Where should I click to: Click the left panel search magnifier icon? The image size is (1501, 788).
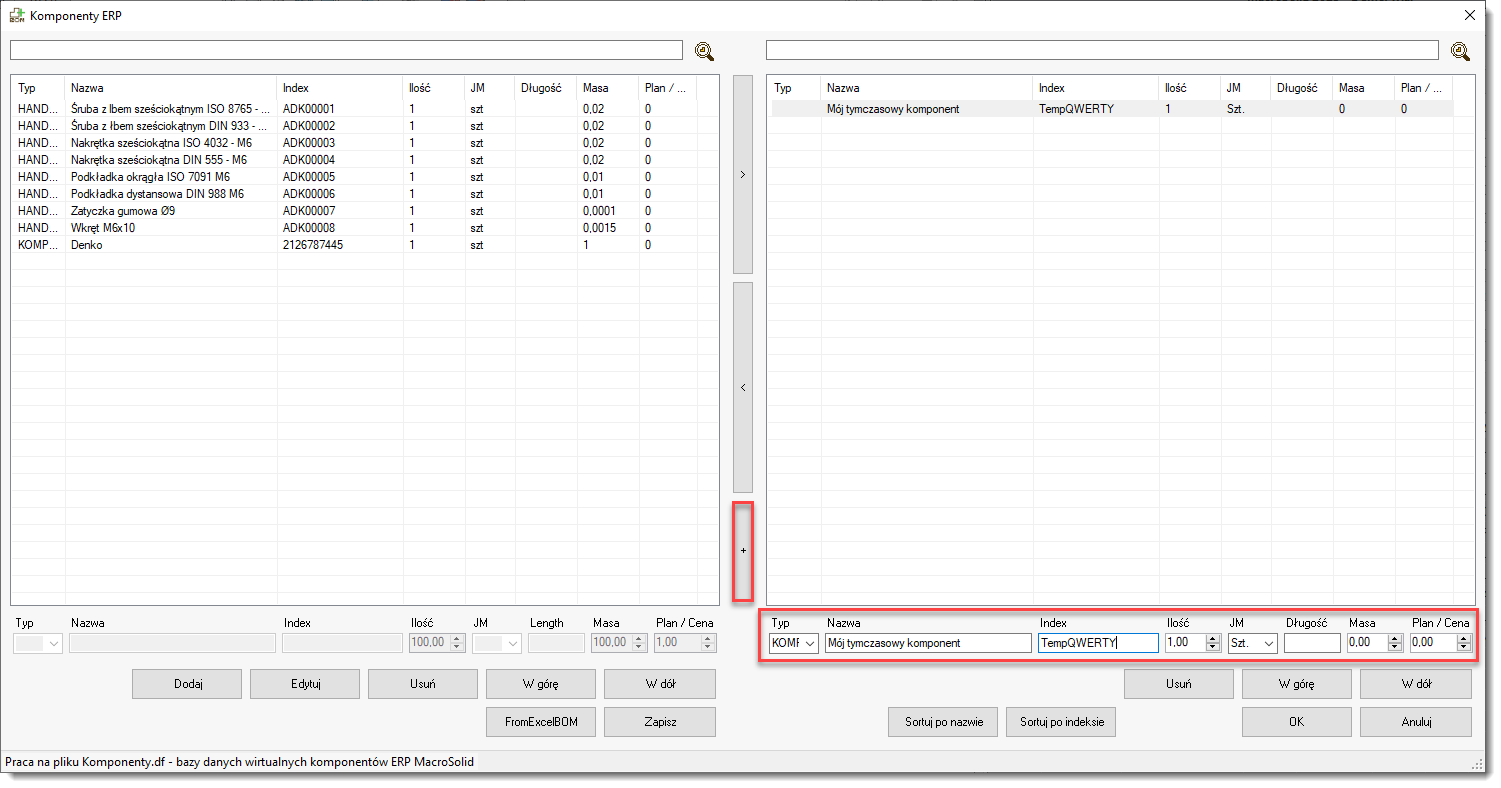tap(704, 51)
